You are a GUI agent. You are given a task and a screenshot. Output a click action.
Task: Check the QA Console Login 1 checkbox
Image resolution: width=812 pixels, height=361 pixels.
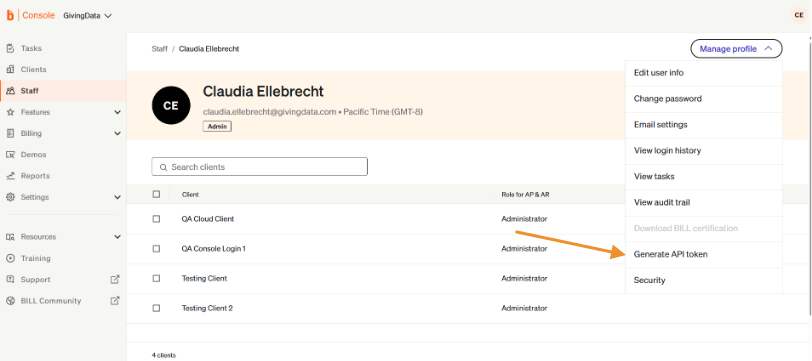pos(156,249)
